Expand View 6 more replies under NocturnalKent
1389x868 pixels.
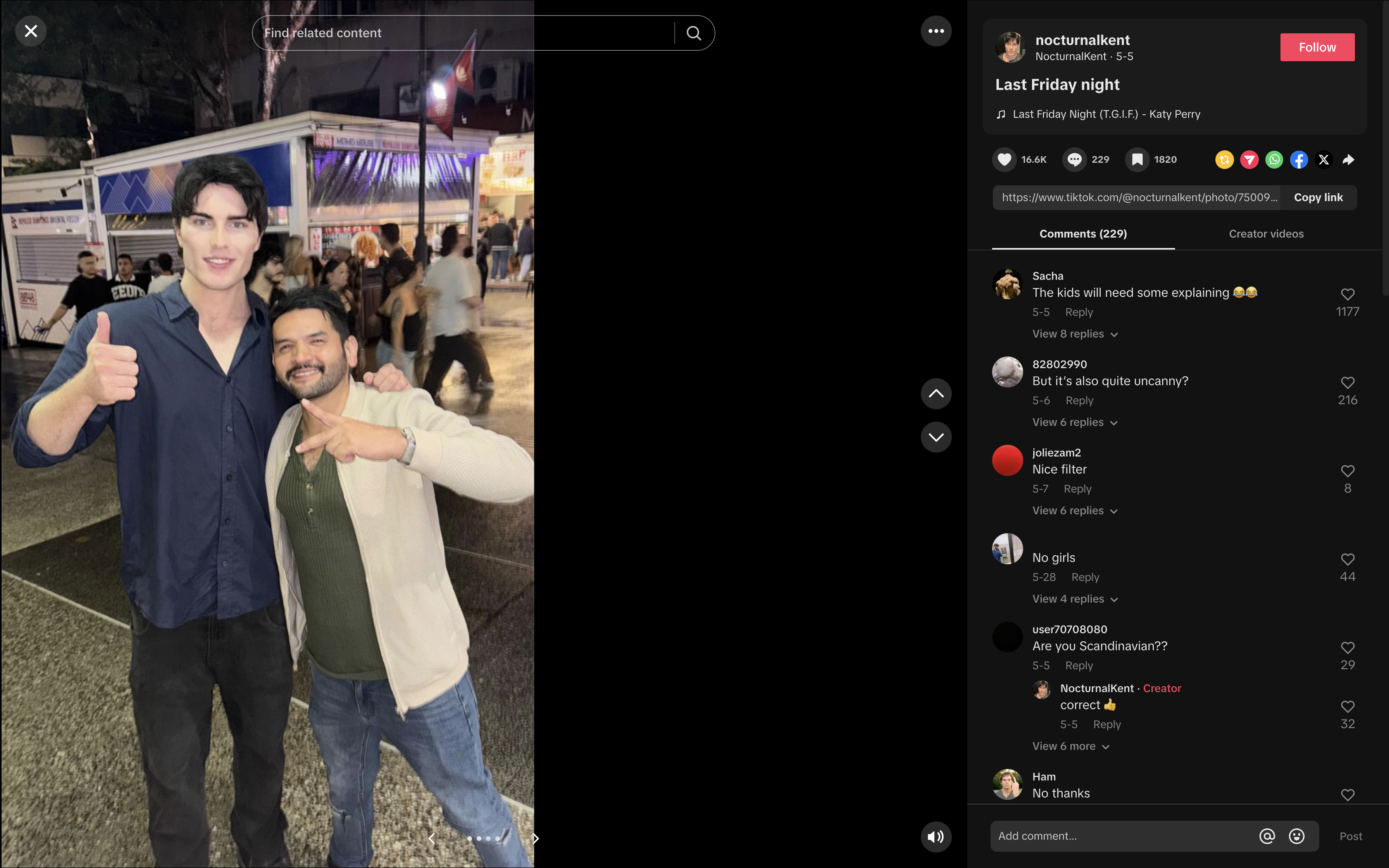[x=1069, y=746]
